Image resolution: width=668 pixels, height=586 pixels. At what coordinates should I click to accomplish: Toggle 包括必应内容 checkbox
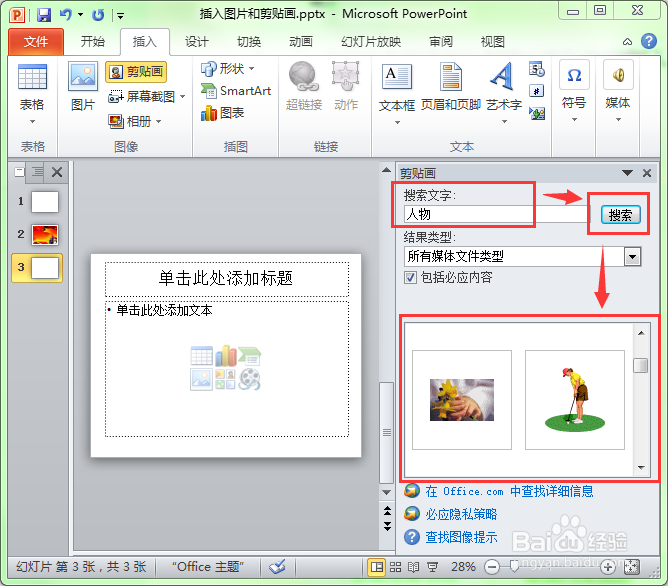click(x=410, y=278)
